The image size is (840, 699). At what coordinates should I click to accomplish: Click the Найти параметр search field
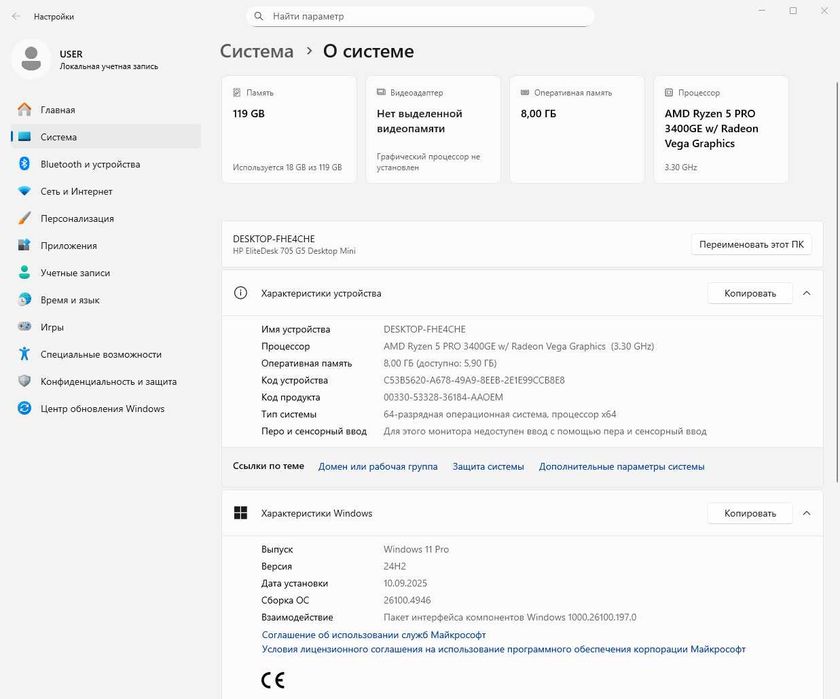pyautogui.click(x=420, y=17)
